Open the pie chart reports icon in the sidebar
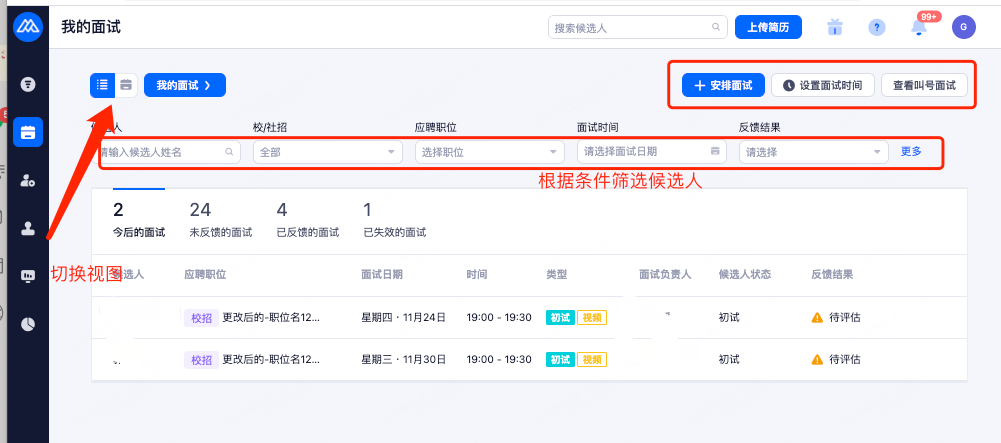 tap(28, 323)
